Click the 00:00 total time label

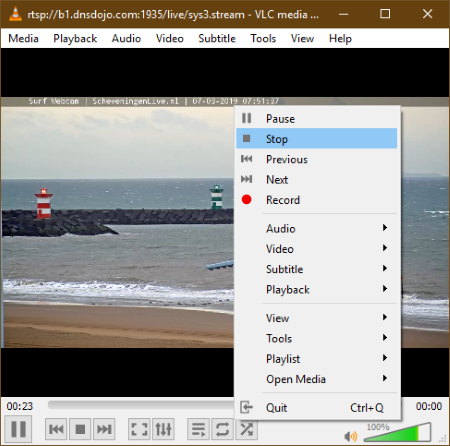429,406
